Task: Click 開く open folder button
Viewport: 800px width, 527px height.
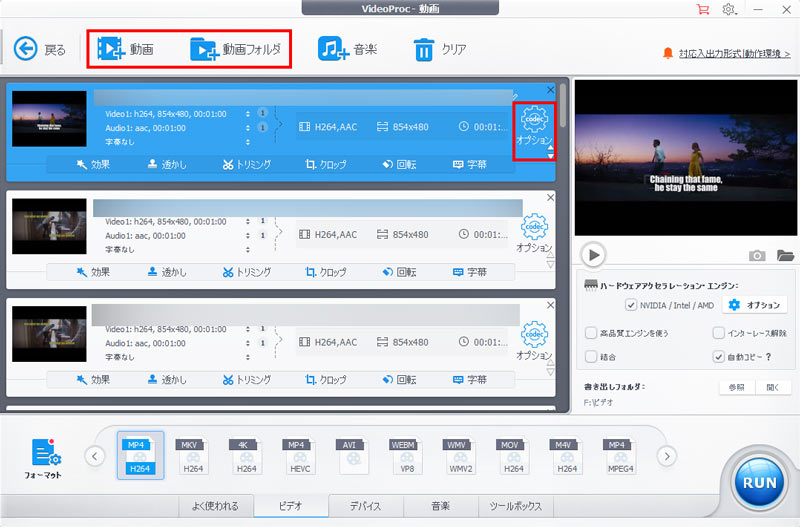Action: point(773,387)
